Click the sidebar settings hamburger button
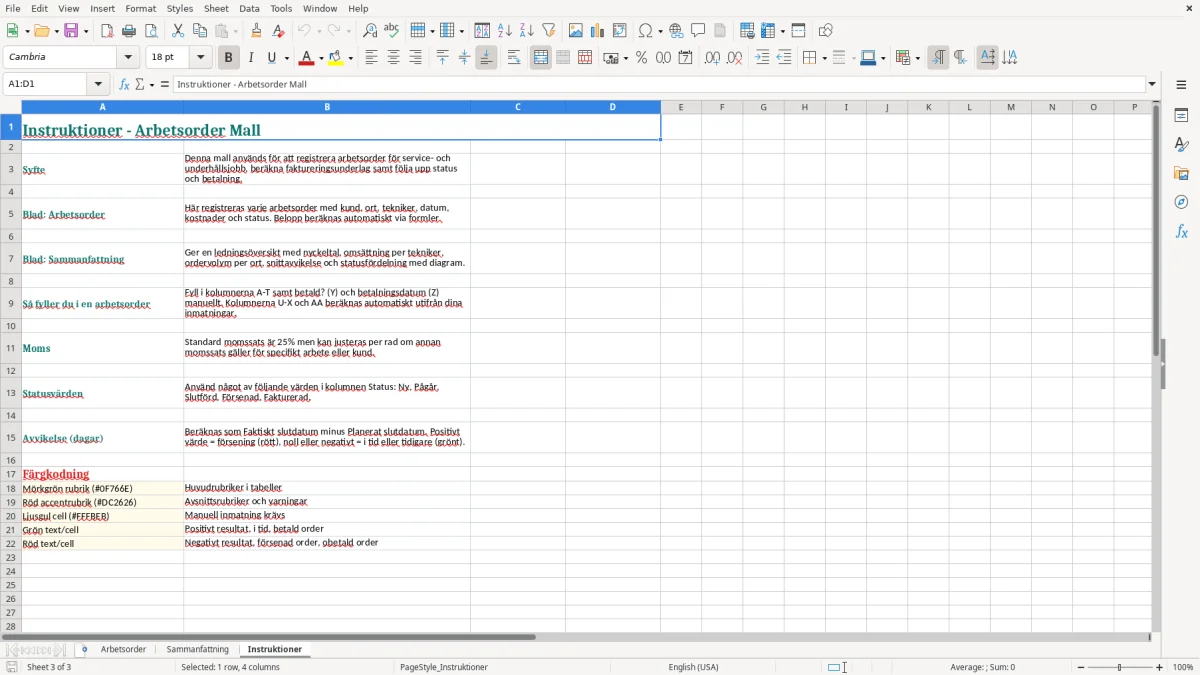This screenshot has height=675, width=1200. point(1181,85)
